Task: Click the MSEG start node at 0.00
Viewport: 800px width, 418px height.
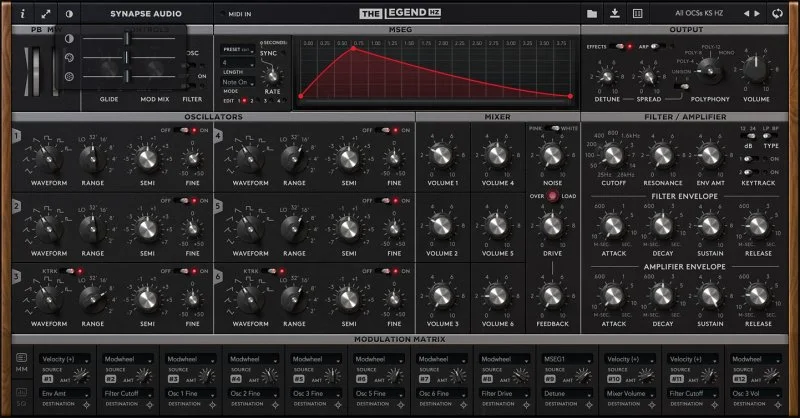Action: 301,96
